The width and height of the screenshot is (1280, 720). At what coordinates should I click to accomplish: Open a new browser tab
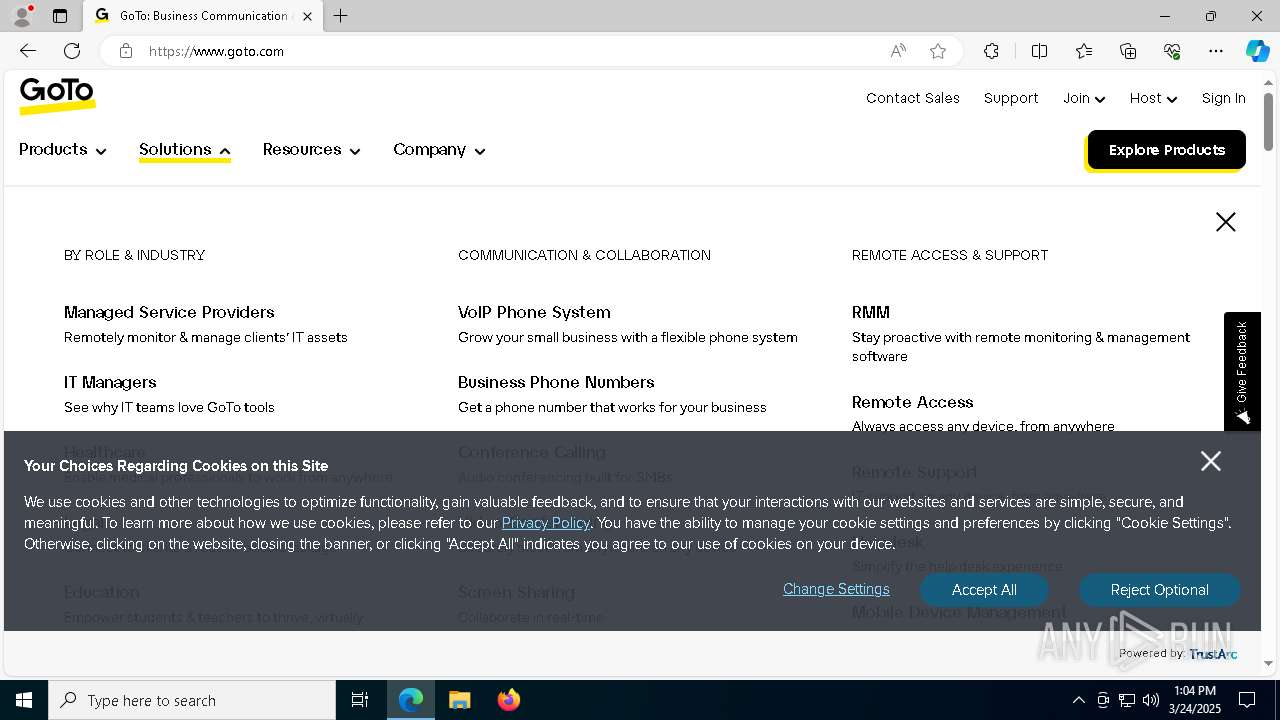point(341,16)
